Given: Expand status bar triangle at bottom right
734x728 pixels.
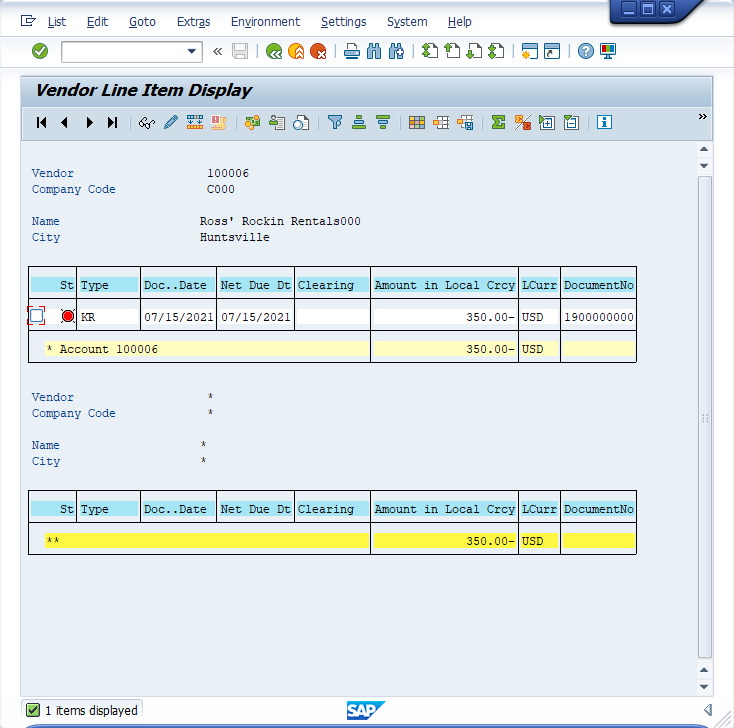Looking at the screenshot, I should [708, 710].
